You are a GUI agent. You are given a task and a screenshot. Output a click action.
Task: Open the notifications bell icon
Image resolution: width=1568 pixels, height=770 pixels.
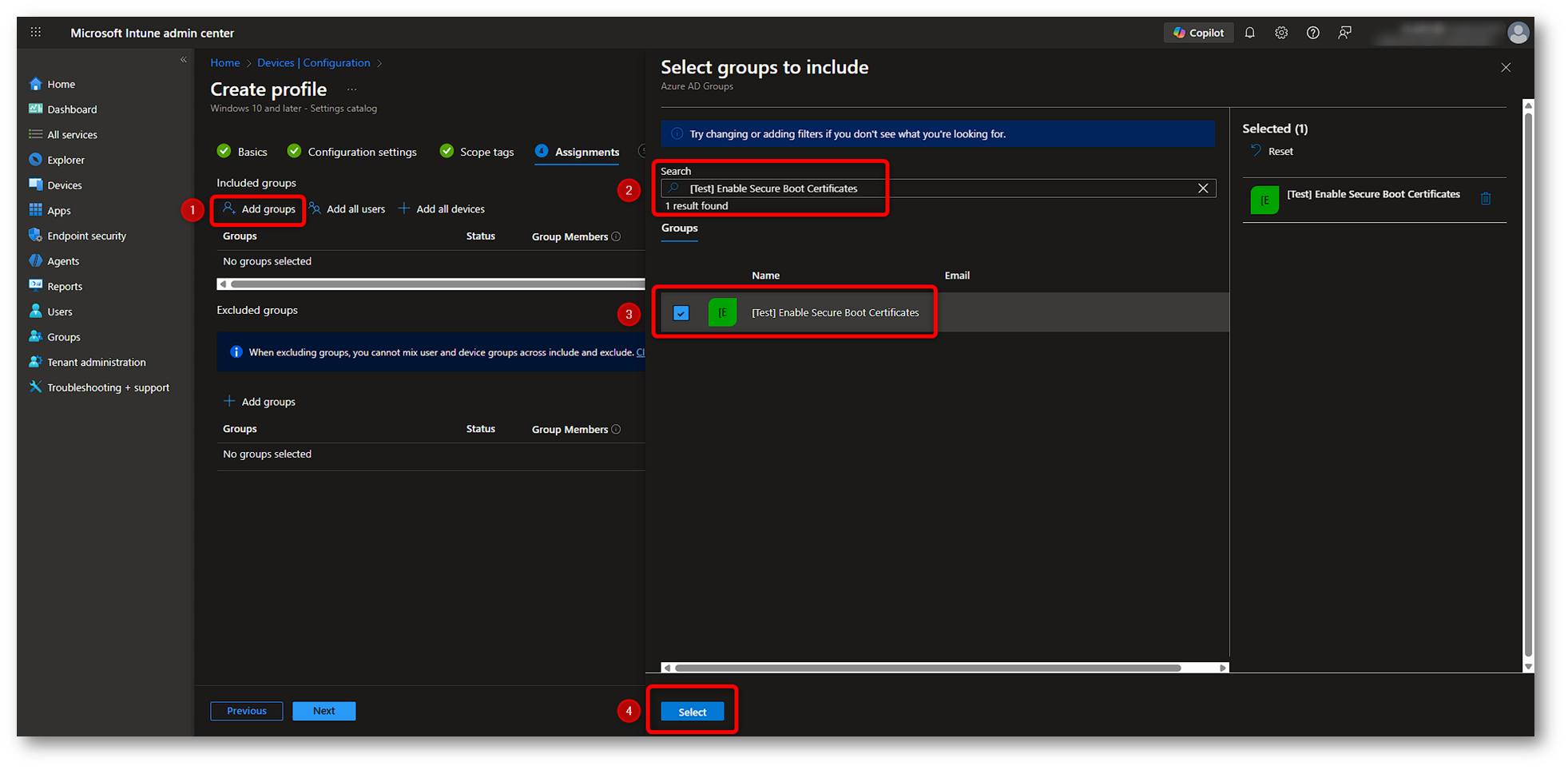coord(1249,33)
